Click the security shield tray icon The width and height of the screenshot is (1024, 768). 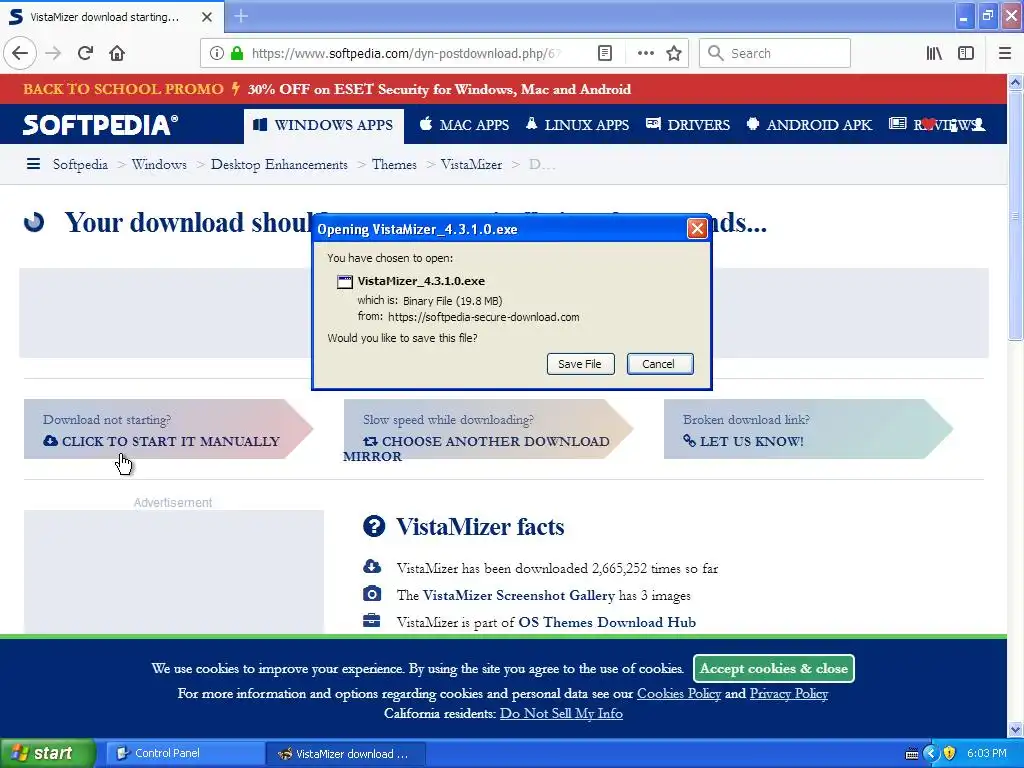(950, 753)
